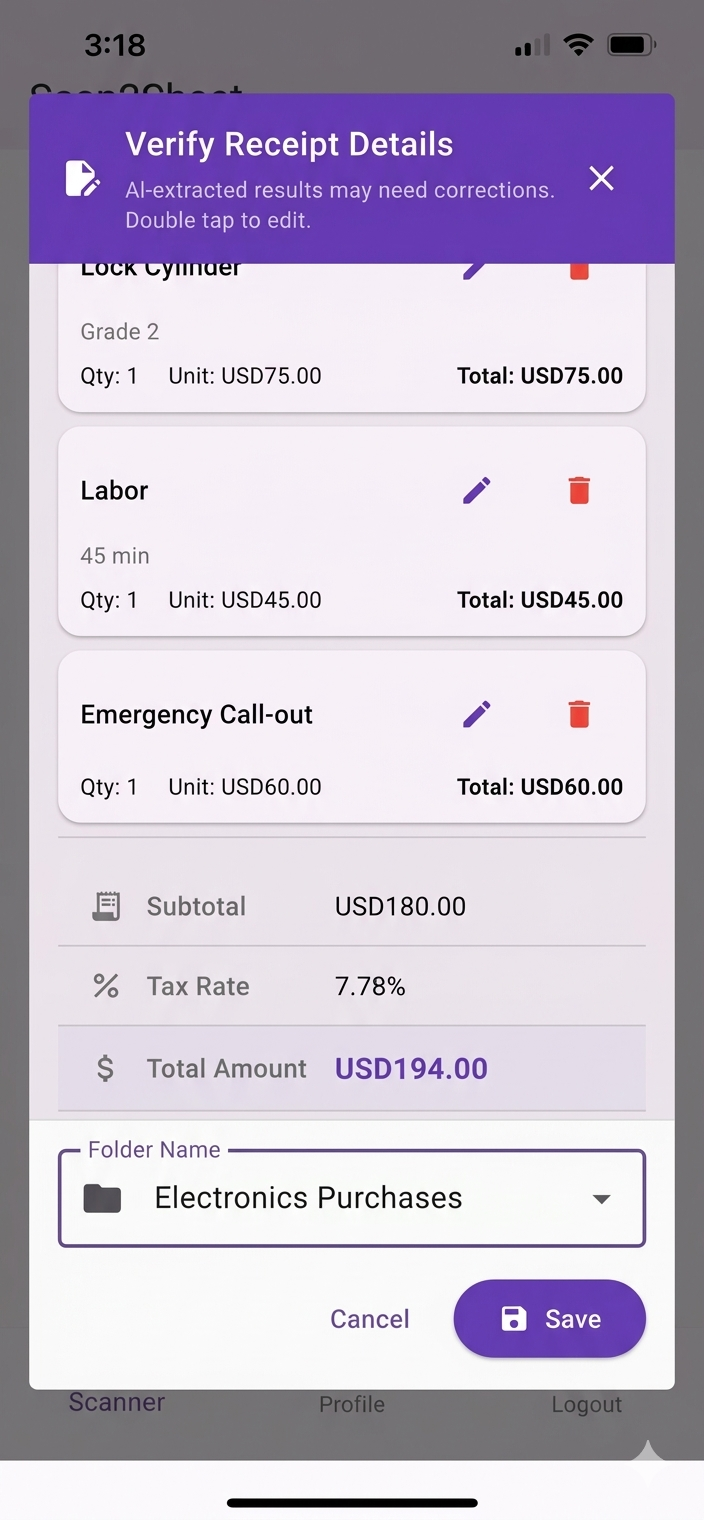Tap the Lock Cylinder edit pencil
The image size is (704, 1520).
tap(477, 270)
